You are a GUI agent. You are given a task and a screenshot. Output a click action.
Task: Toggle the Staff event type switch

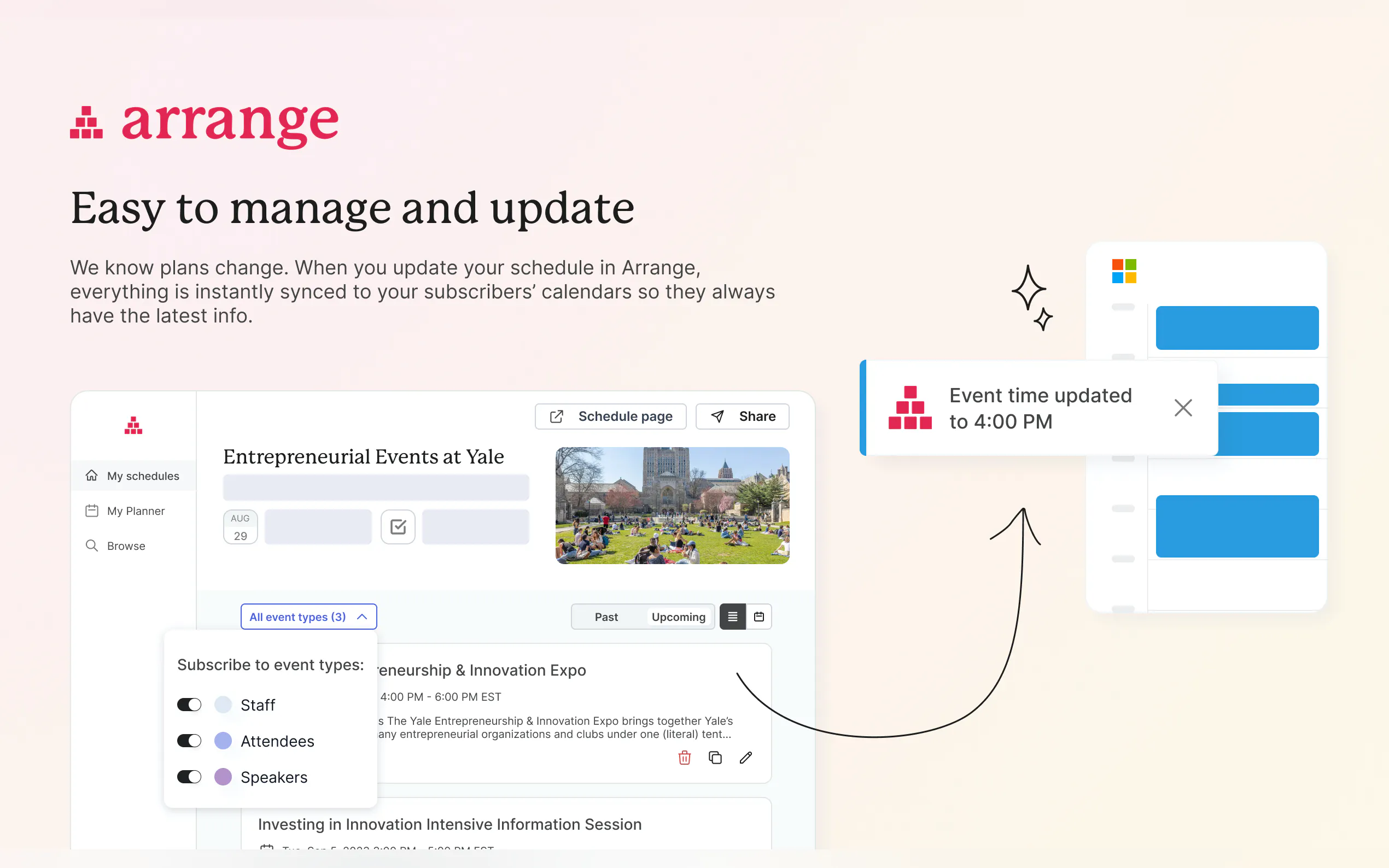point(189,705)
